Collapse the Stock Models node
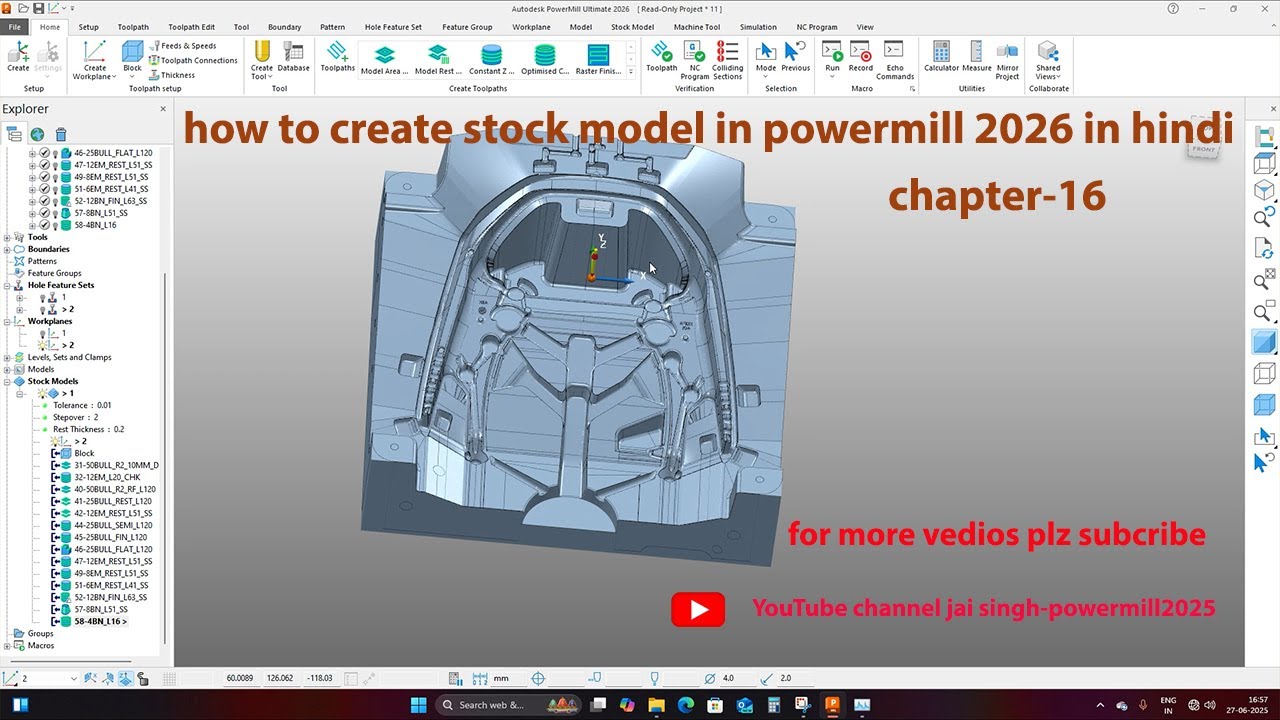Screen dimensions: 1280x720 click(x=7, y=381)
